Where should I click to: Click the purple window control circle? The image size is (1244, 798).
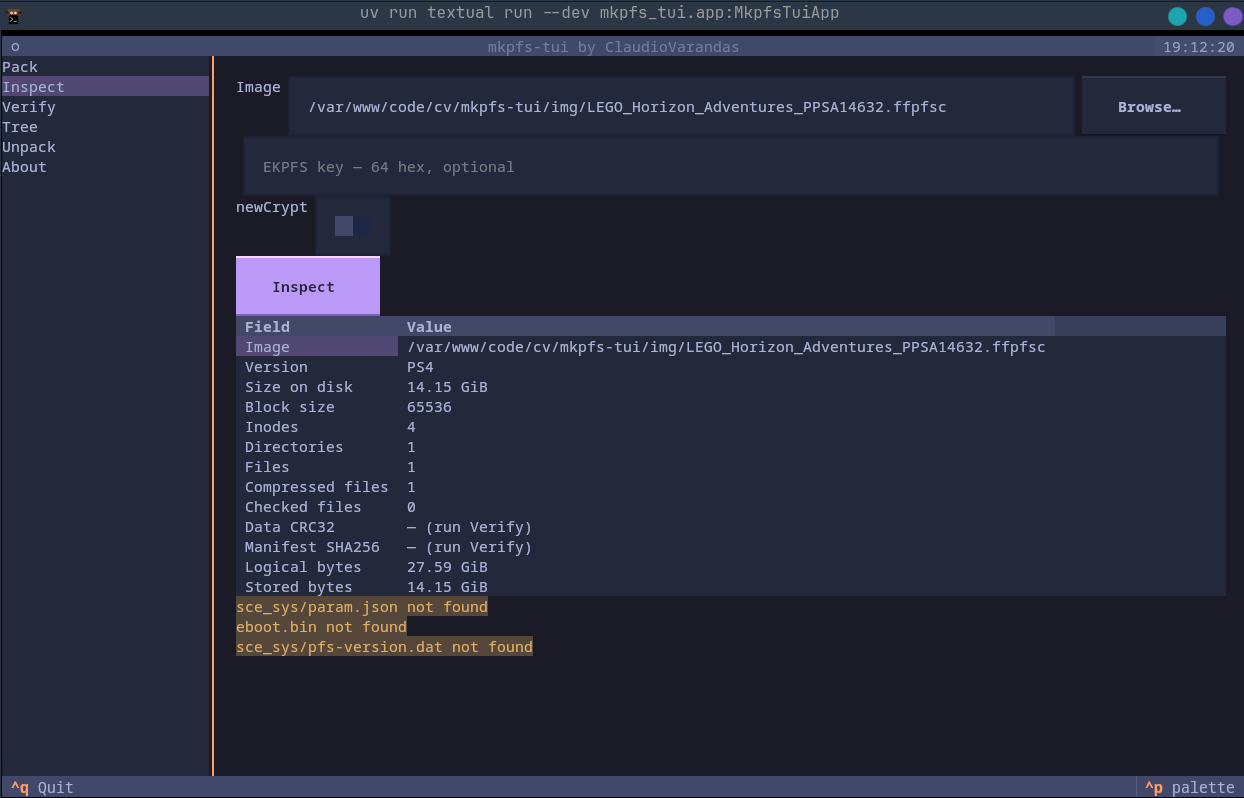coord(1233,16)
